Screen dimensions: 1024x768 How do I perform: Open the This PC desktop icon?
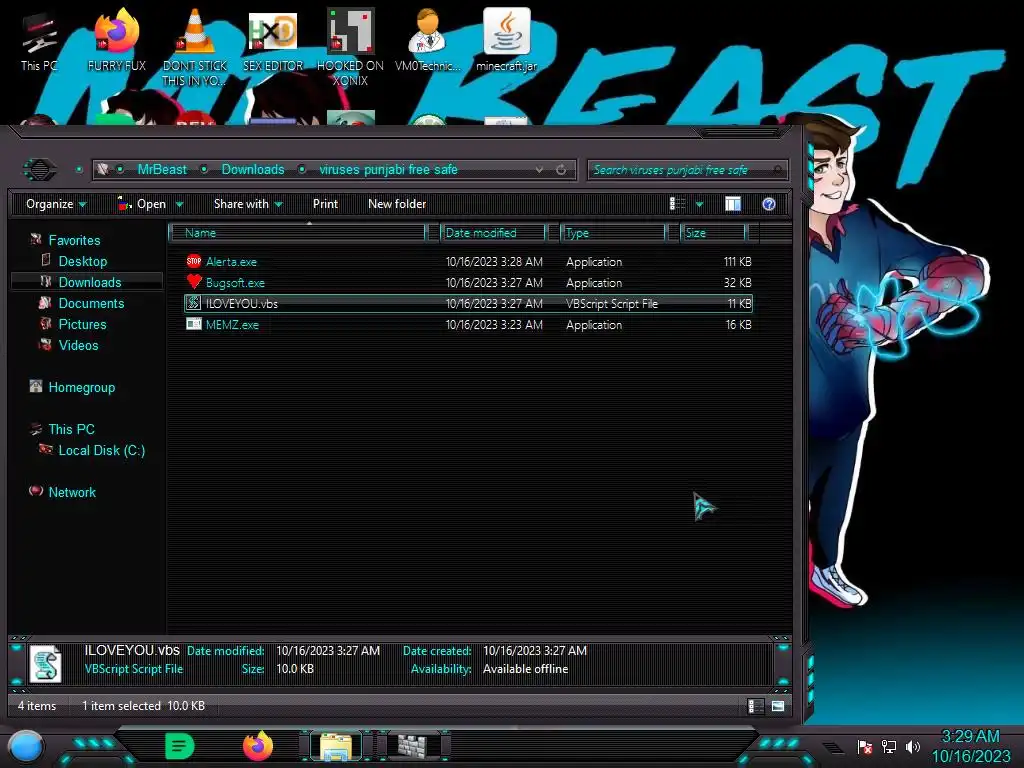pyautogui.click(x=38, y=42)
